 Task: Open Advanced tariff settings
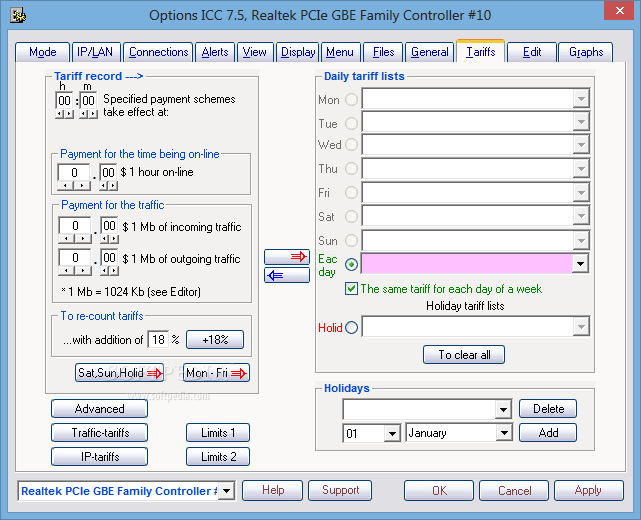99,409
